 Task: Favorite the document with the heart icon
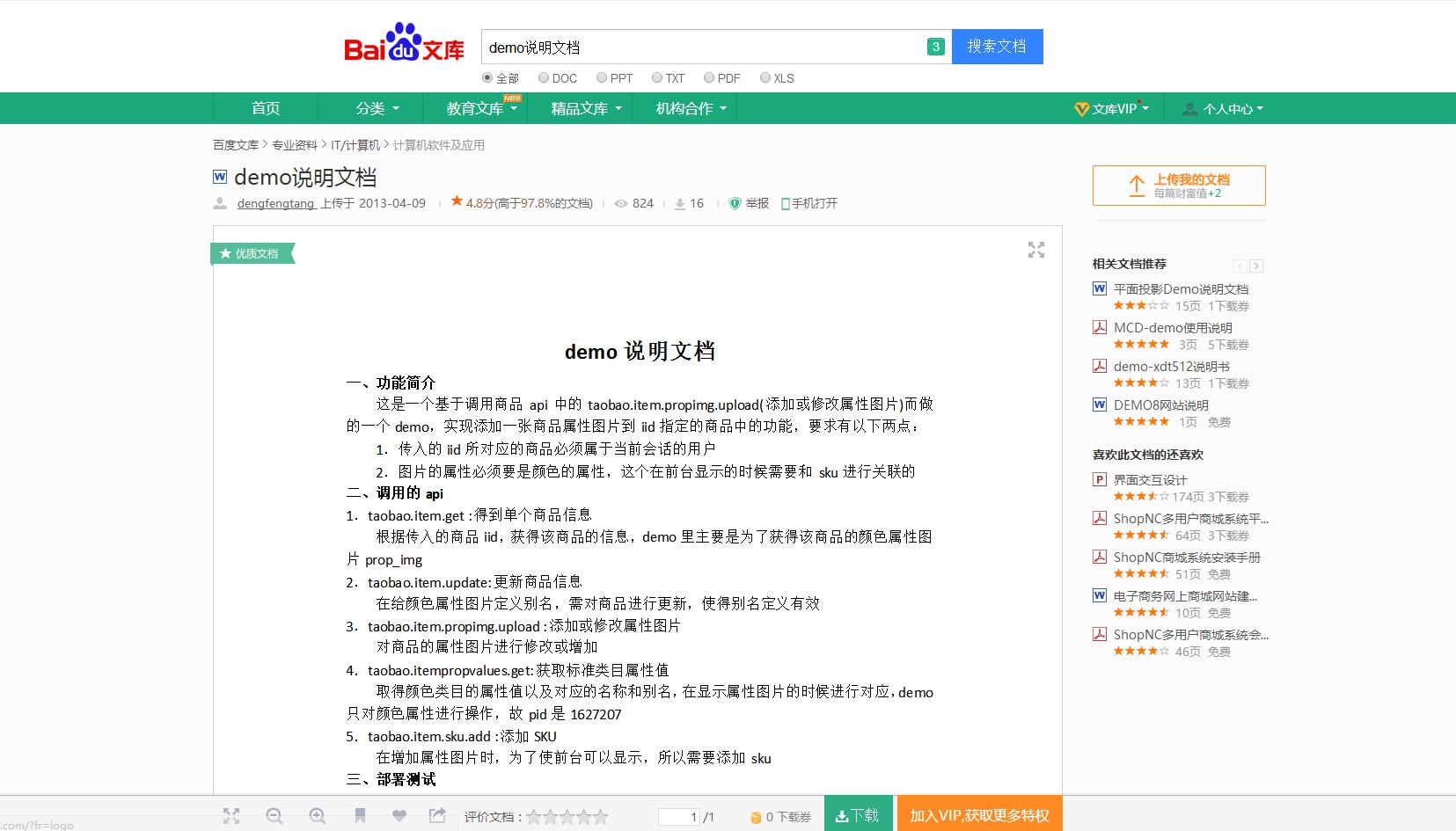[399, 816]
